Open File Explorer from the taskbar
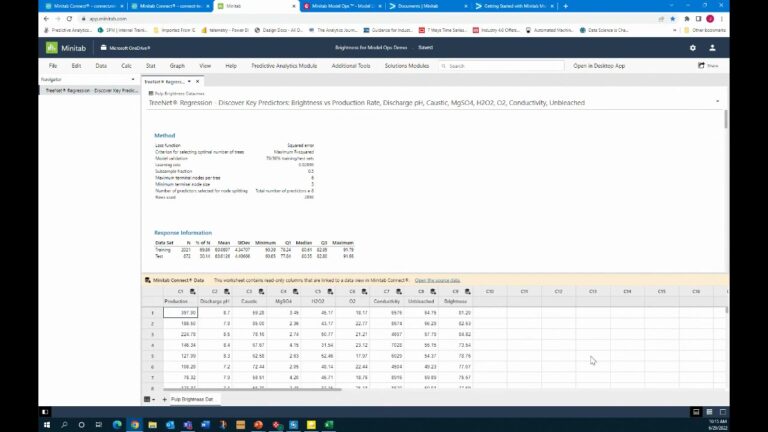This screenshot has height=432, width=768. point(152,425)
